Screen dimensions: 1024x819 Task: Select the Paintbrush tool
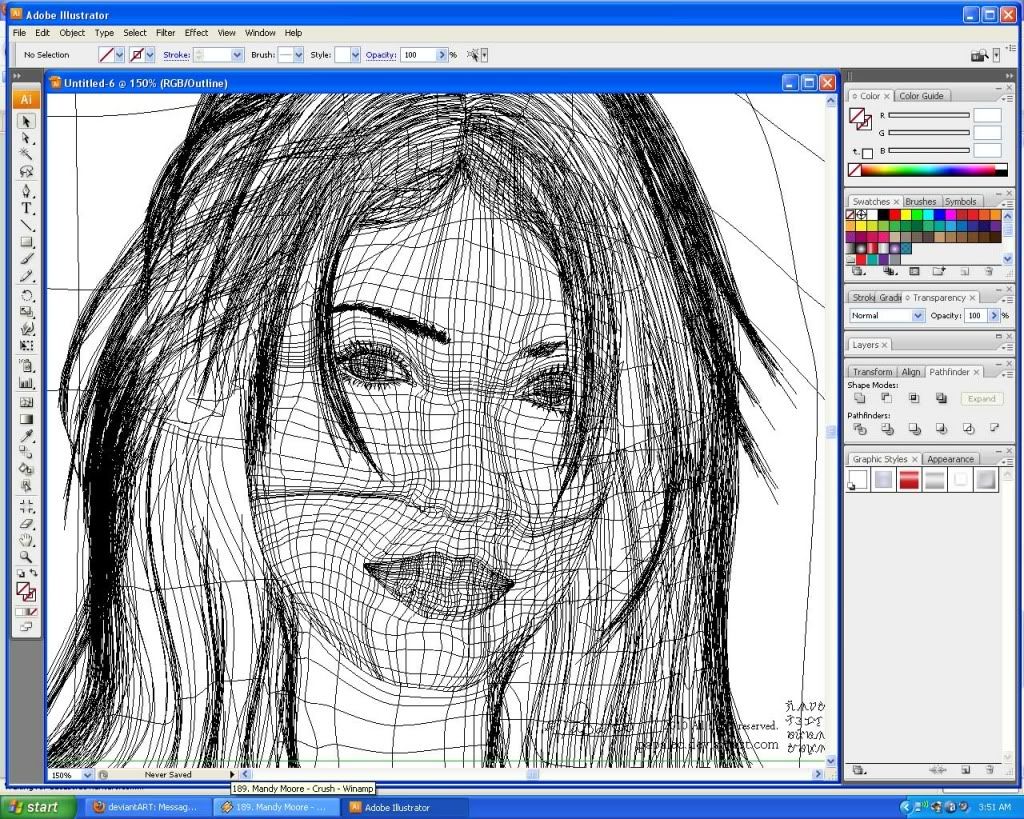26,259
